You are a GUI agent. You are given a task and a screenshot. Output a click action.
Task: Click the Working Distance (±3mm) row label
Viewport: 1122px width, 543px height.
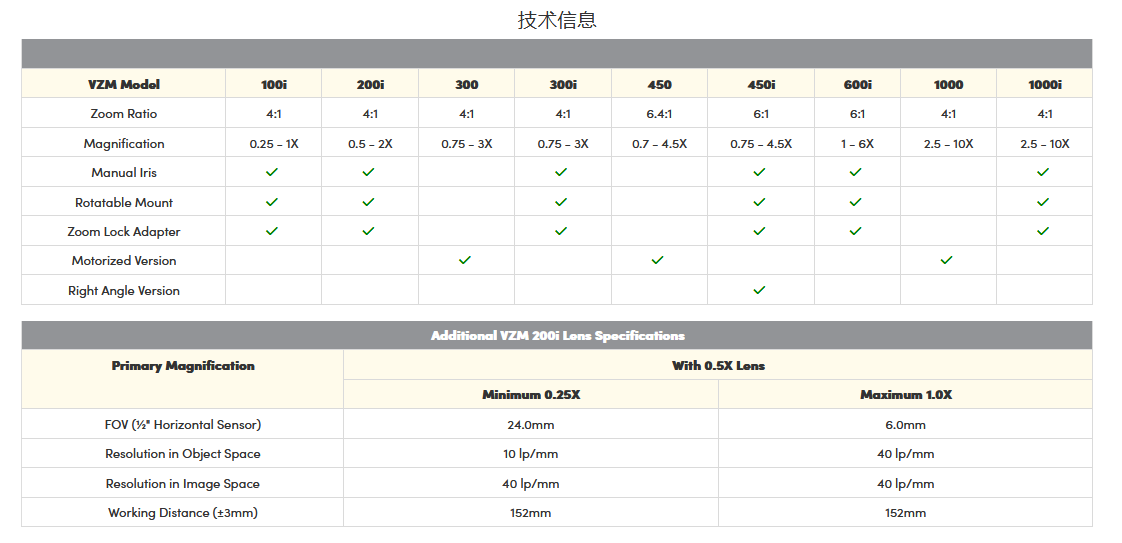point(183,513)
